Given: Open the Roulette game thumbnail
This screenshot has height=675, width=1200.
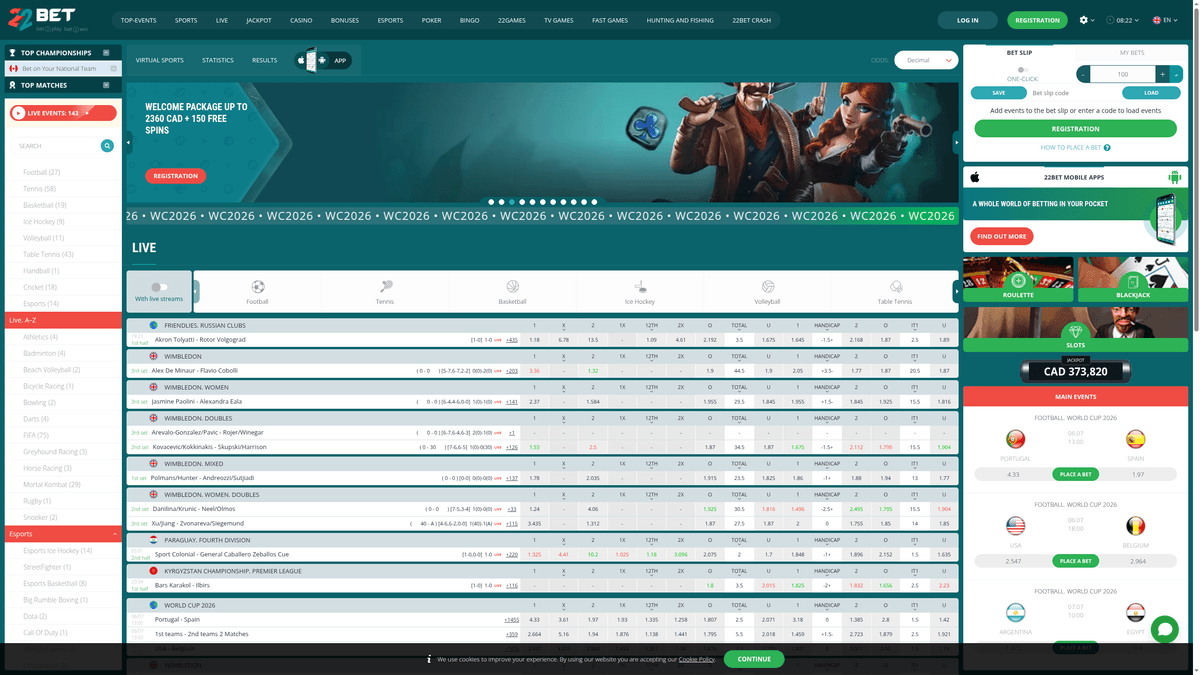Looking at the screenshot, I should (1018, 279).
